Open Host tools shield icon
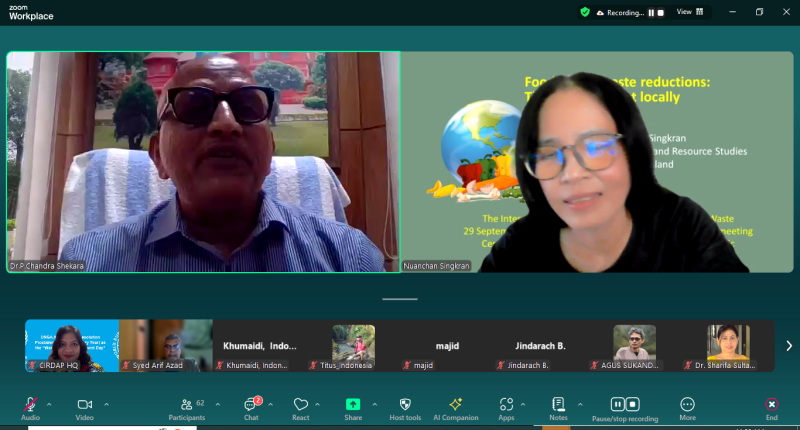Screen dimensions: 800x430 [x=405, y=405]
